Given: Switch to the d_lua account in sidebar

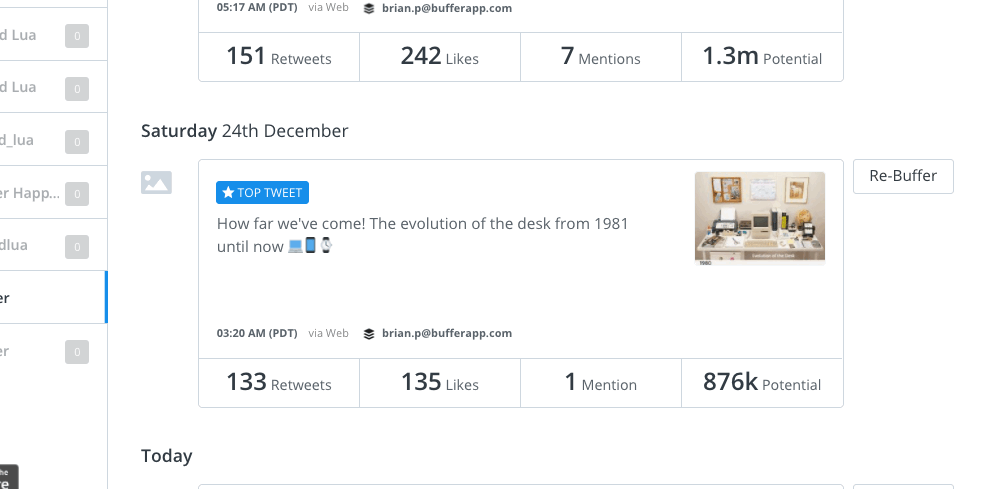Looking at the screenshot, I should click(x=20, y=139).
